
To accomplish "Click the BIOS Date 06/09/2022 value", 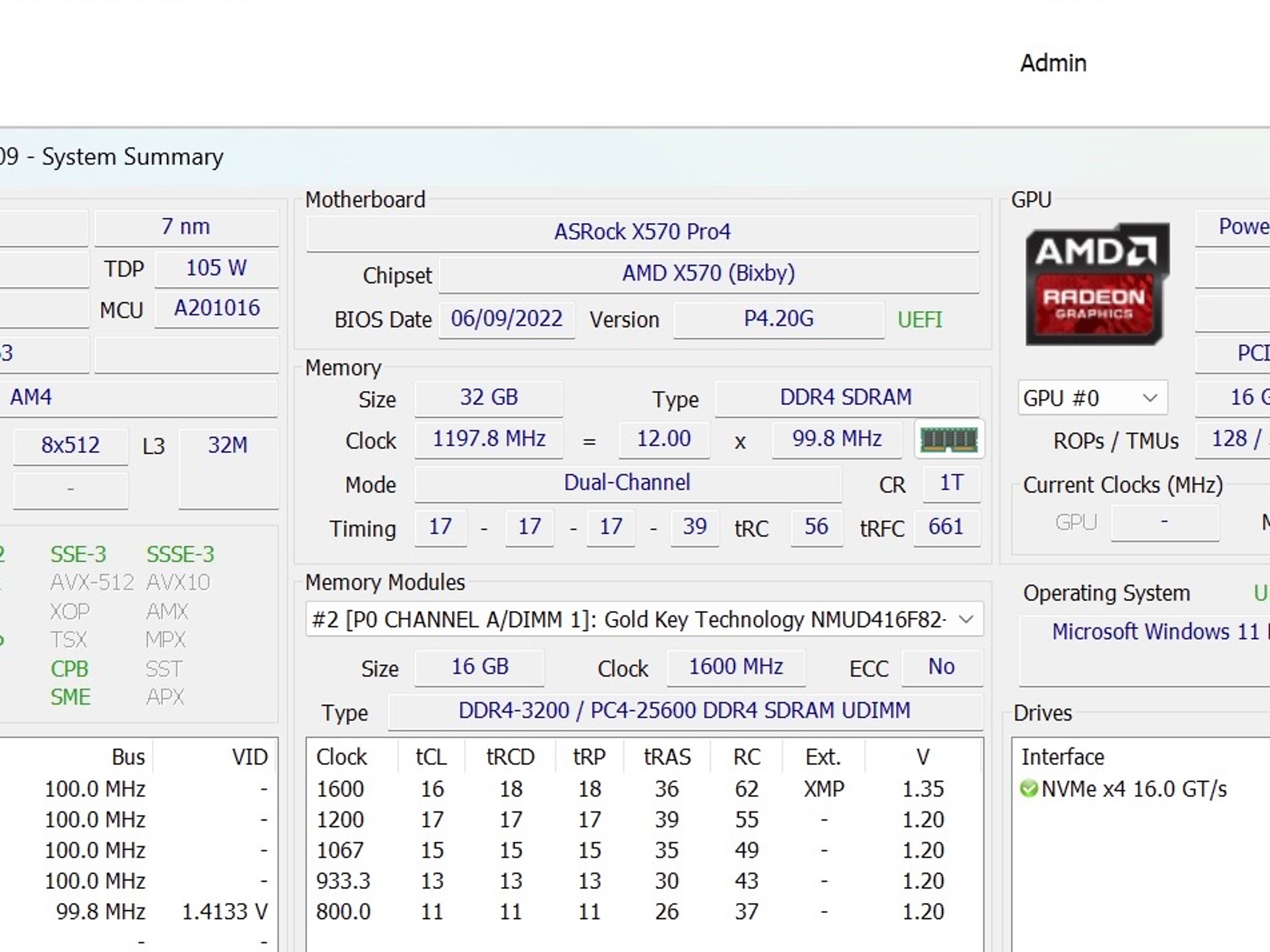I will [507, 319].
